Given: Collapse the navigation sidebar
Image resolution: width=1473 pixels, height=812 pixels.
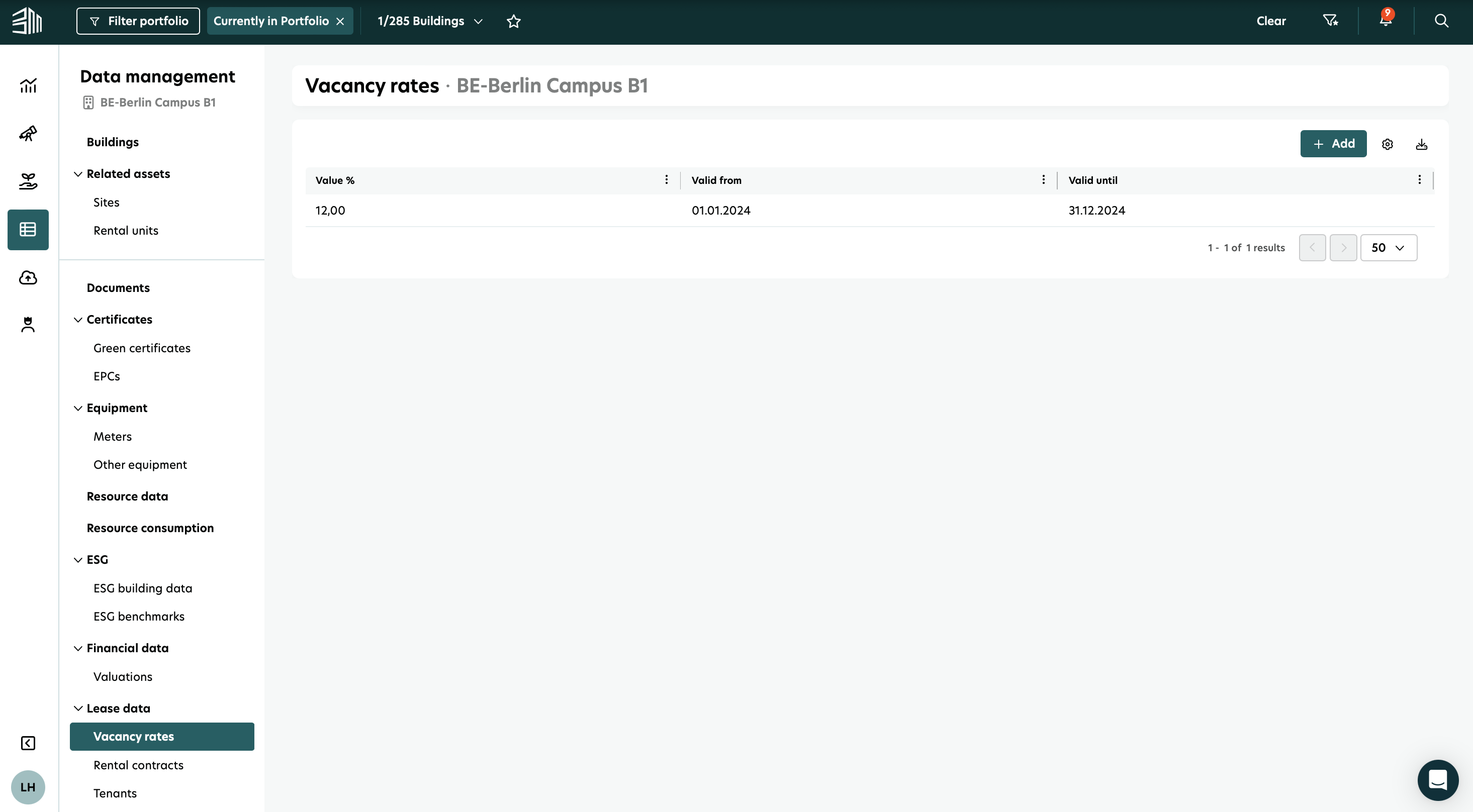Looking at the screenshot, I should pyautogui.click(x=28, y=743).
